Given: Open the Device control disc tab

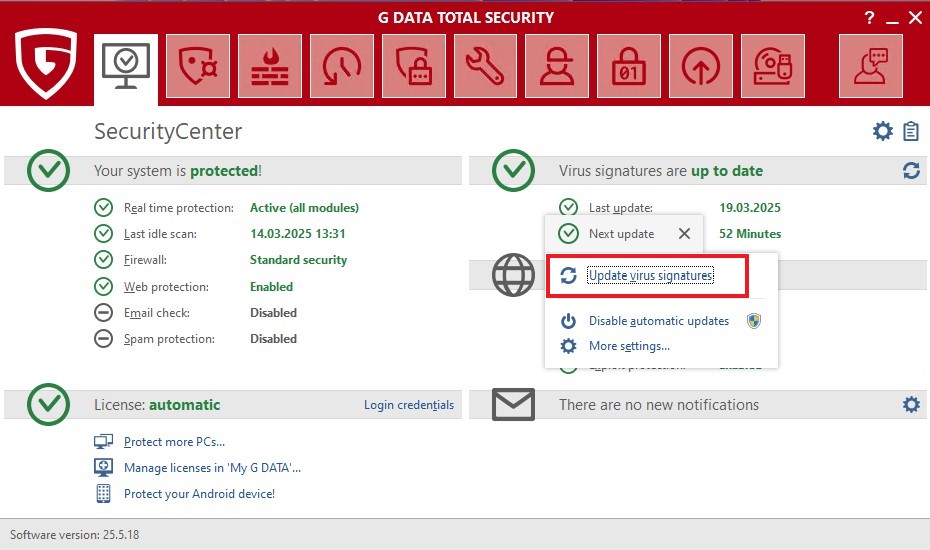Looking at the screenshot, I should pyautogui.click(x=773, y=66).
